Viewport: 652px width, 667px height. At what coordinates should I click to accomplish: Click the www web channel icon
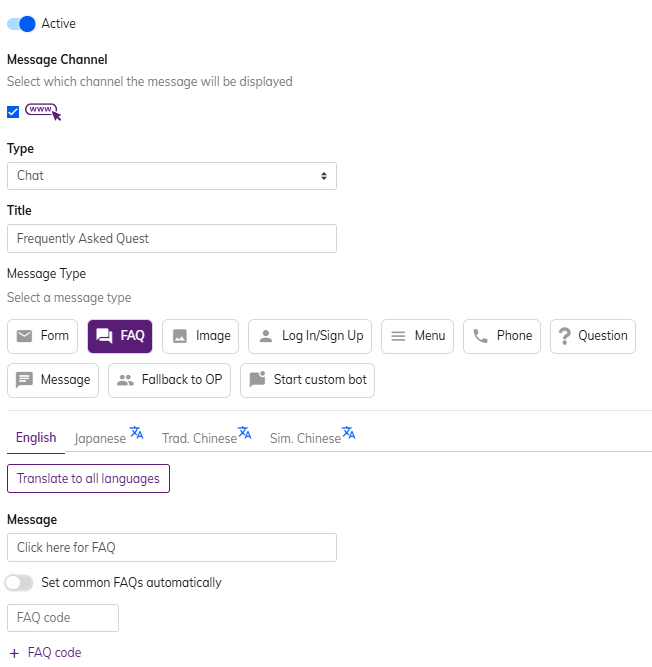pyautogui.click(x=42, y=111)
